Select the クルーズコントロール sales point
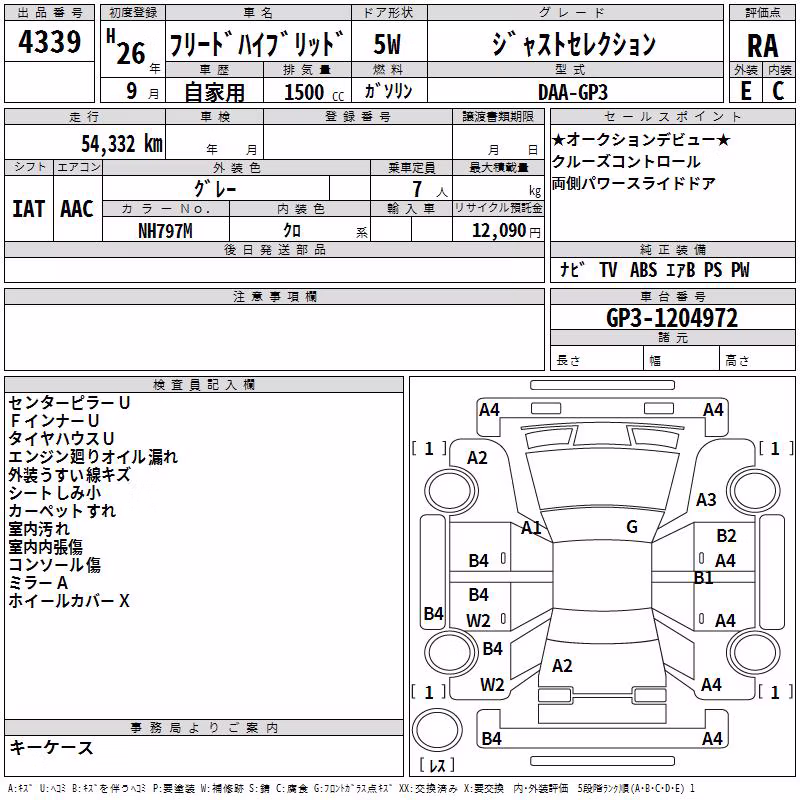The height and width of the screenshot is (800, 800). click(x=626, y=161)
